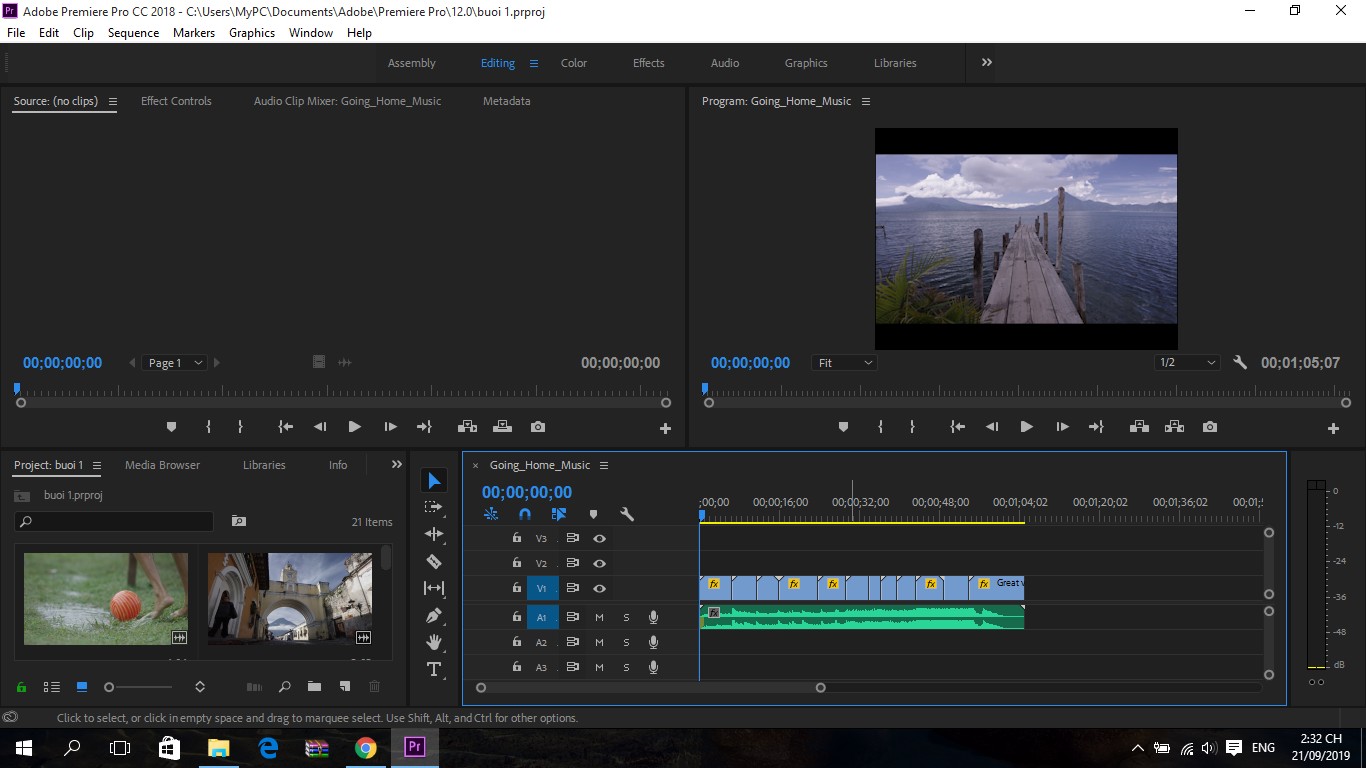
Task: Click the New Item icon in Project panel
Action: [x=345, y=687]
